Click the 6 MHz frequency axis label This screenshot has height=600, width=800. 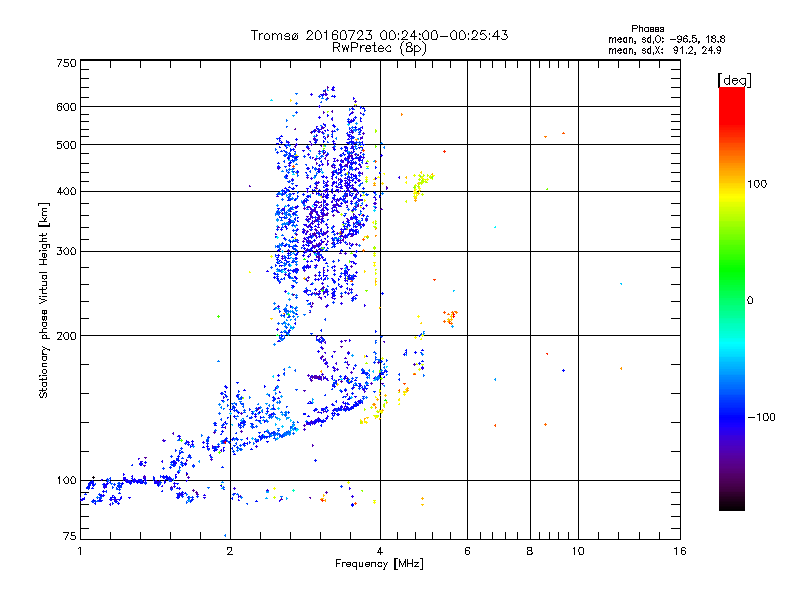coord(467,551)
